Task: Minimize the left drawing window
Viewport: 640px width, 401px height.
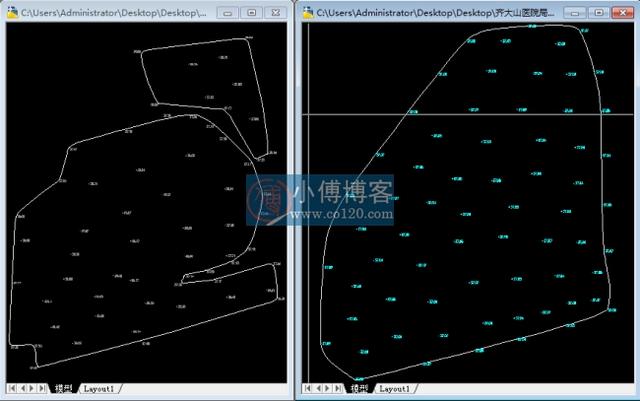Action: point(228,13)
